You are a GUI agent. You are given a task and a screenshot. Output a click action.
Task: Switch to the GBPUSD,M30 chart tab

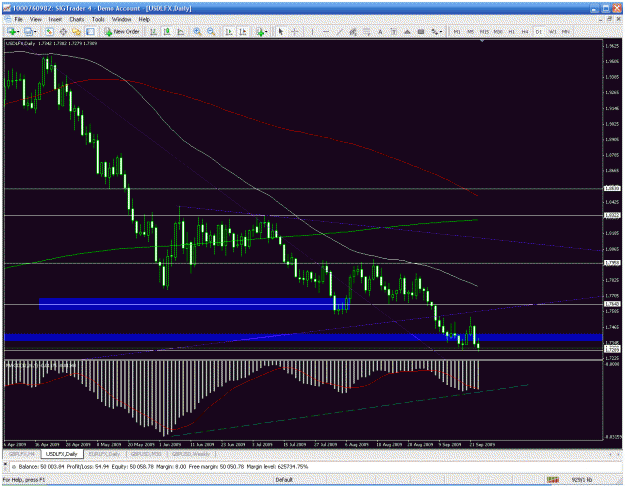[x=146, y=454]
